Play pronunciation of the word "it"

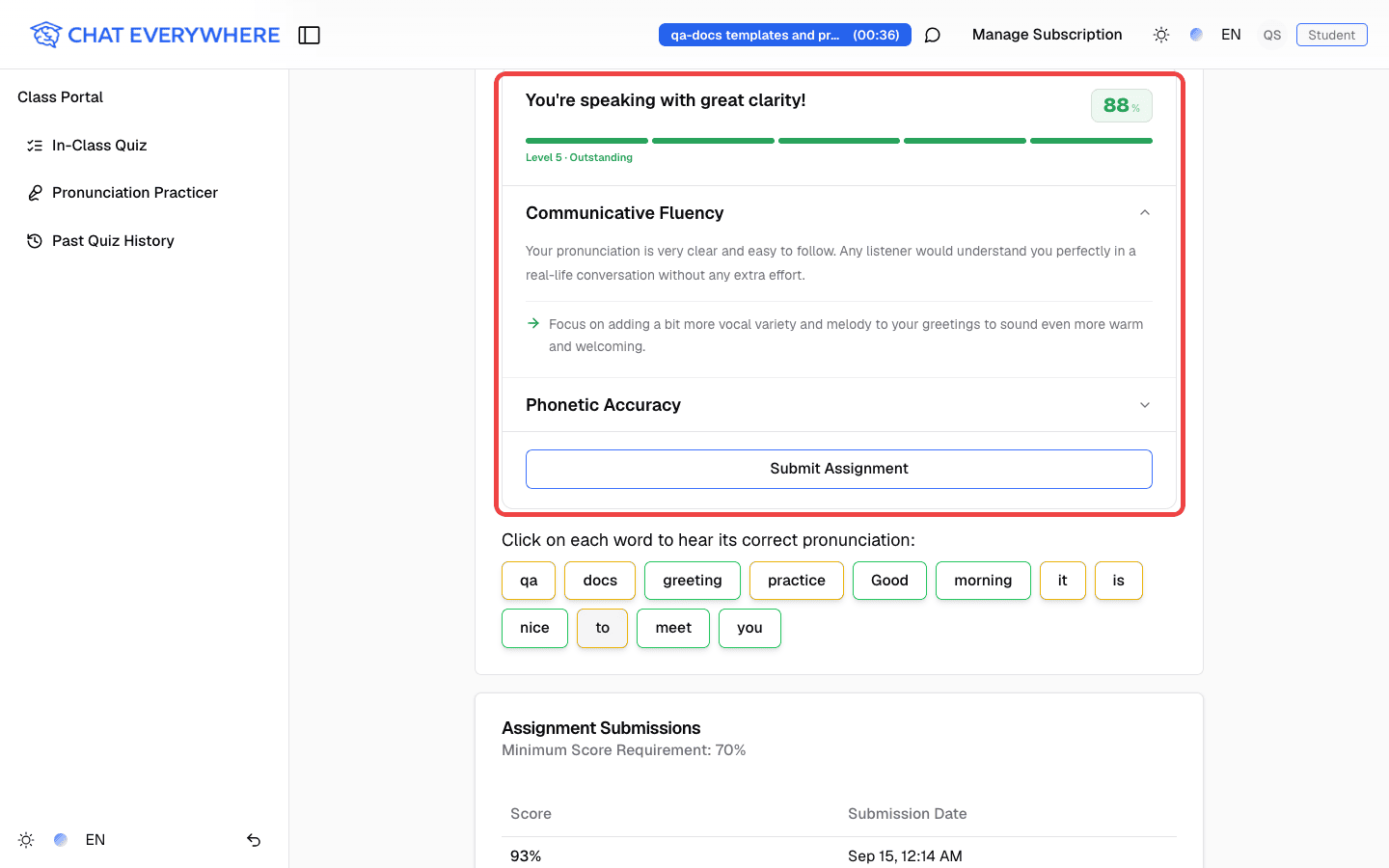tap(1063, 581)
